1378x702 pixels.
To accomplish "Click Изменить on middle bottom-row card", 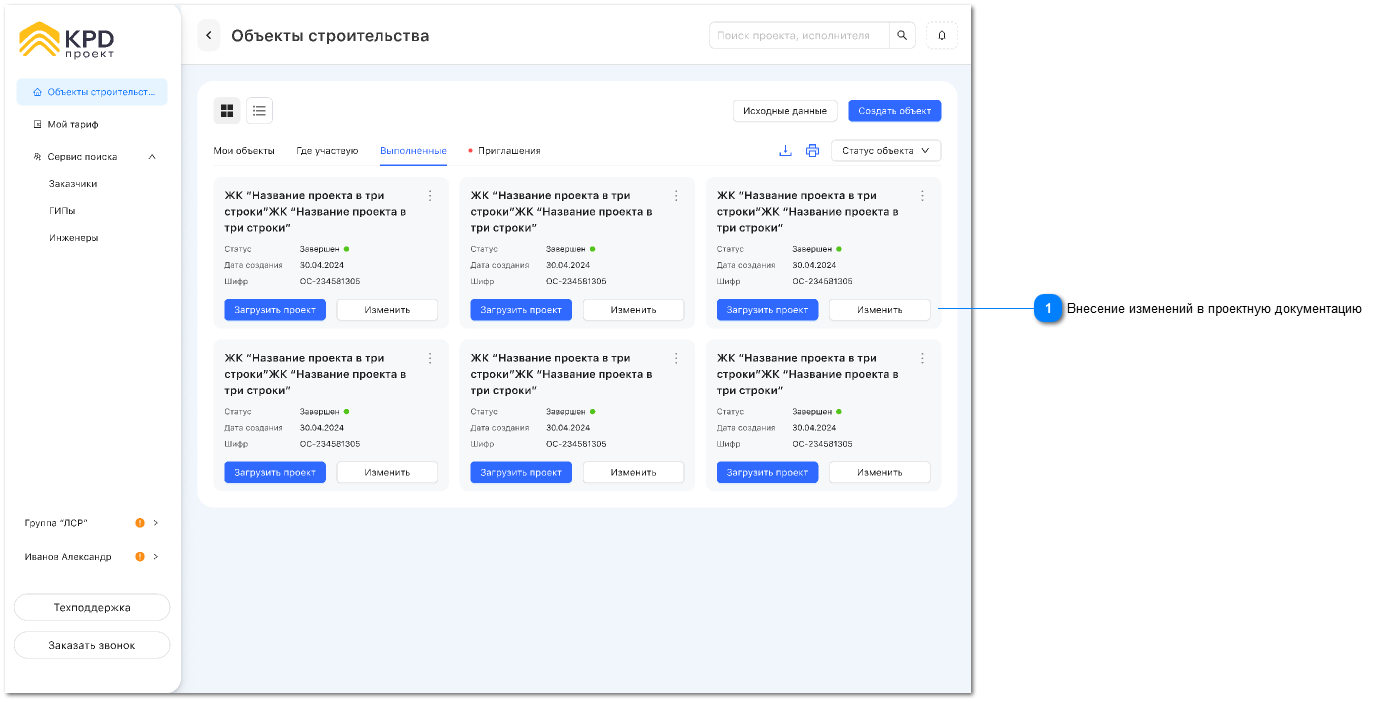I will pyautogui.click(x=634, y=472).
